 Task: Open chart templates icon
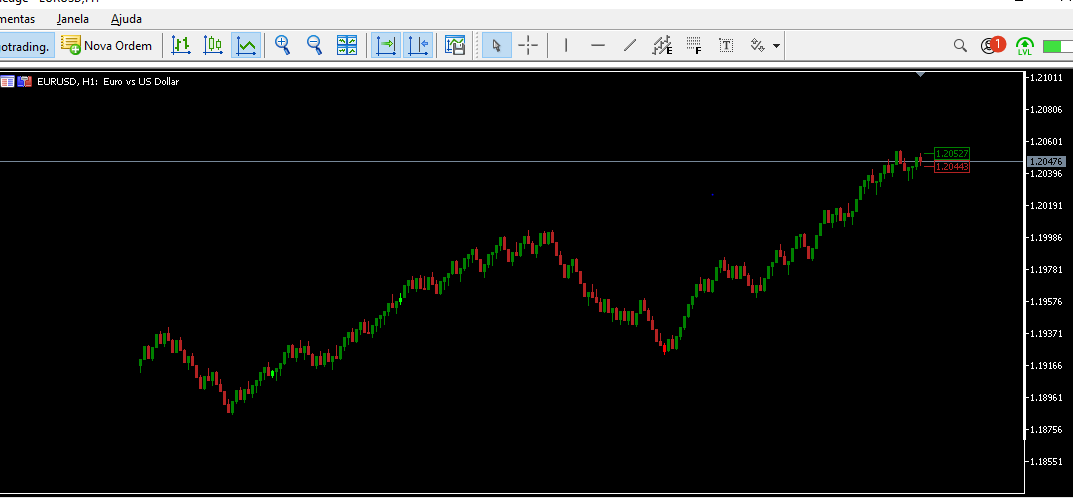click(x=455, y=46)
